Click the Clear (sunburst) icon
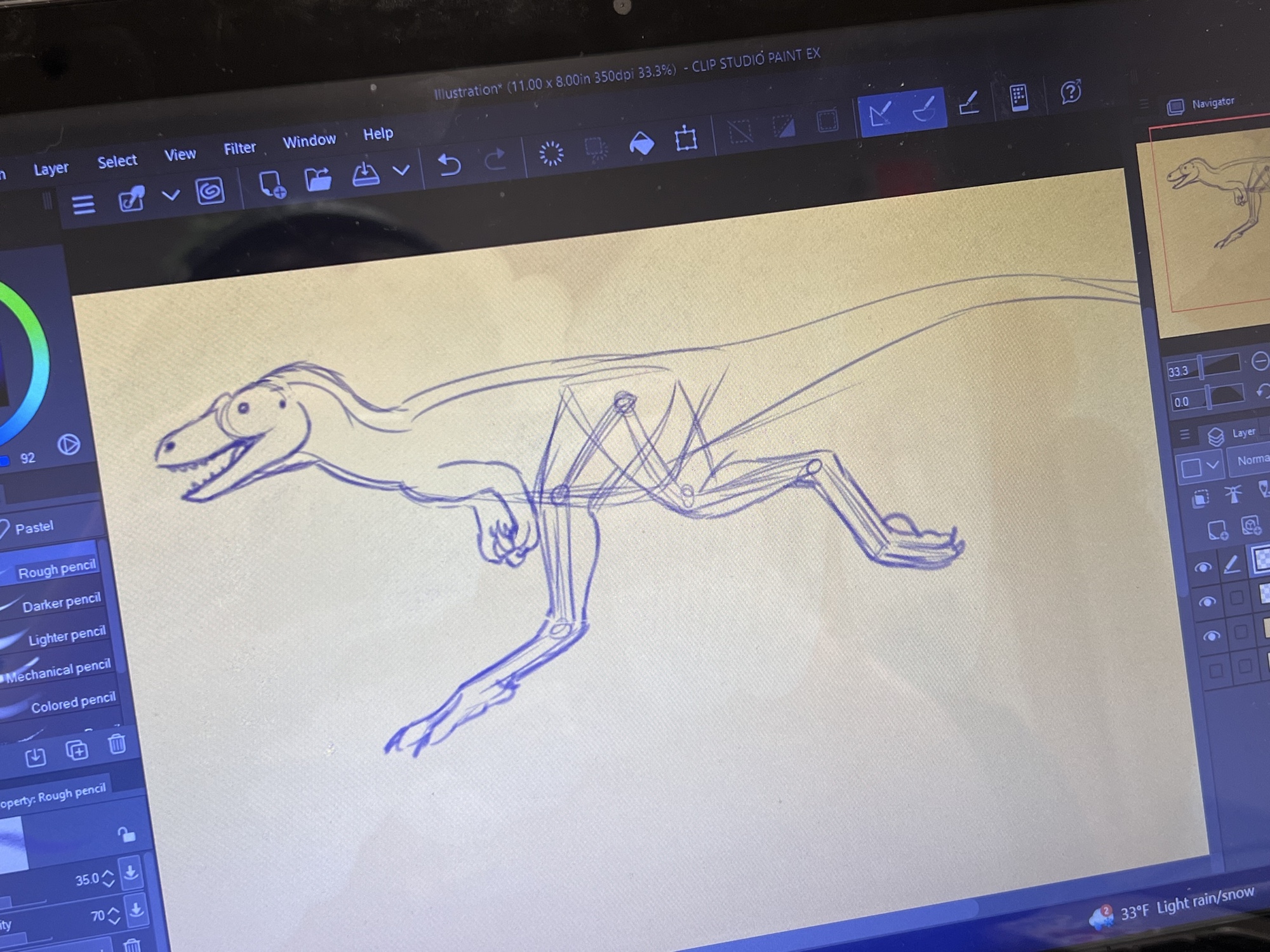This screenshot has height=952, width=1270. click(x=551, y=154)
